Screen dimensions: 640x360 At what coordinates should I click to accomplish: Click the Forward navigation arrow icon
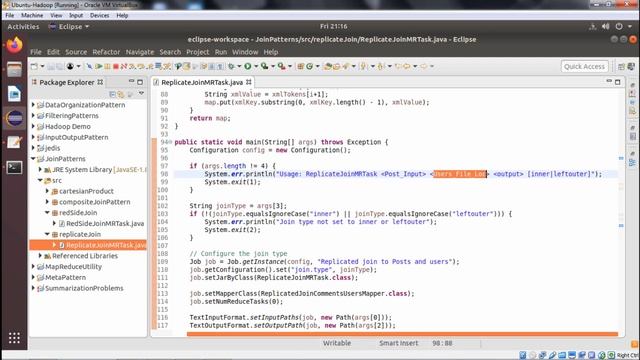(424, 66)
